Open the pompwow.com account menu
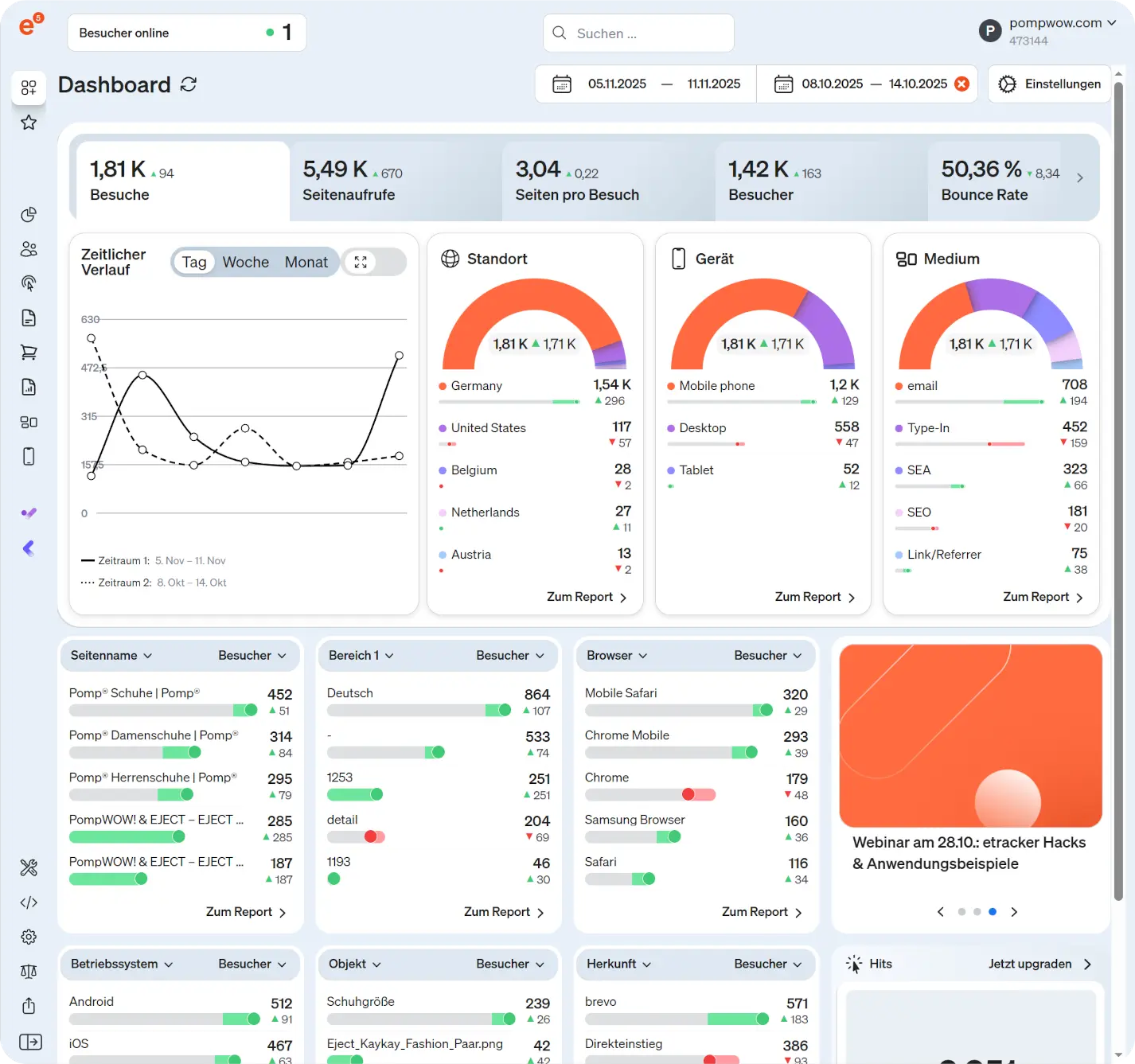This screenshot has height=1064, width=1135. [x=1056, y=22]
